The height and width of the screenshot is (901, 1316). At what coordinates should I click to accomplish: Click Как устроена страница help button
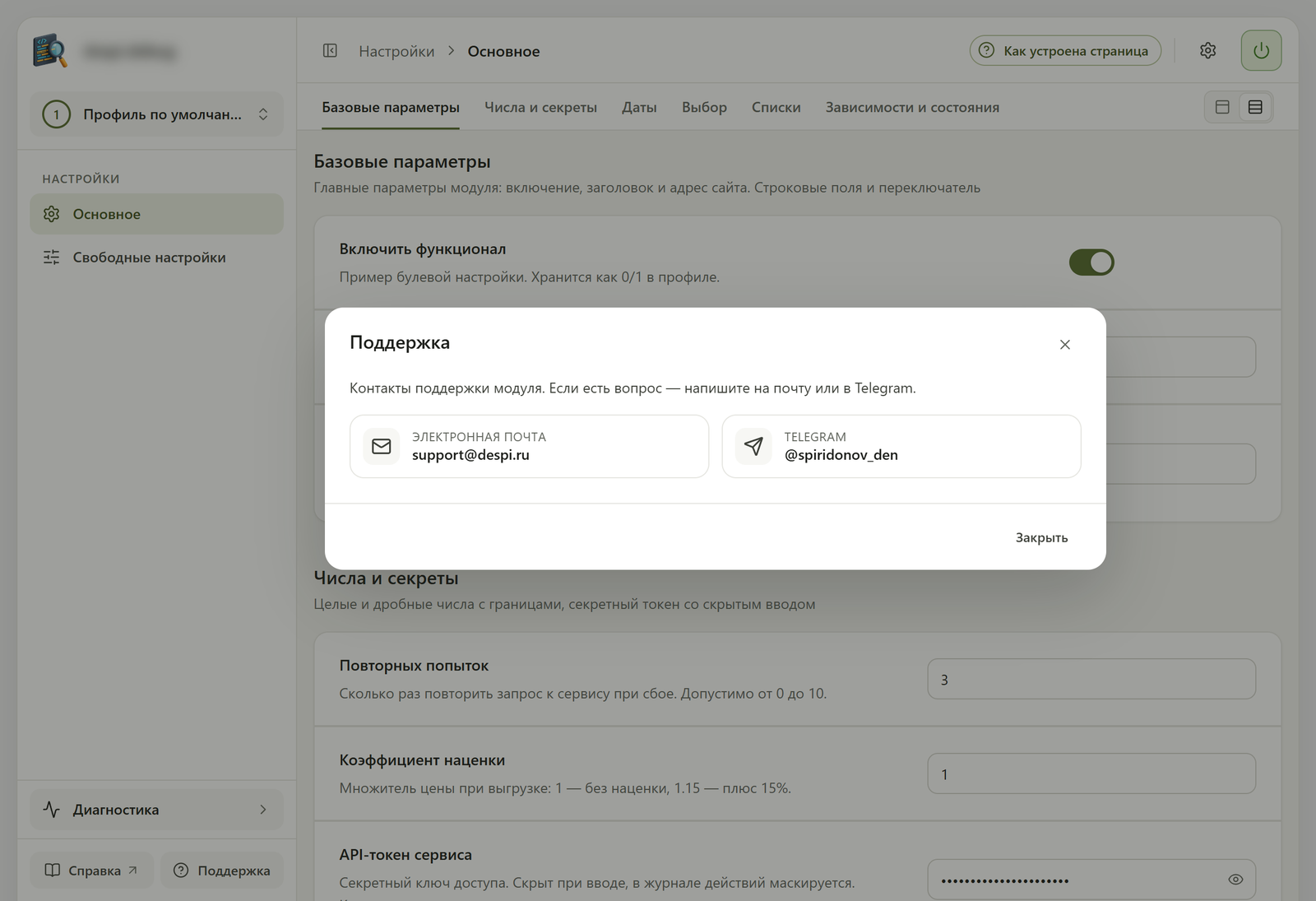coord(1065,51)
